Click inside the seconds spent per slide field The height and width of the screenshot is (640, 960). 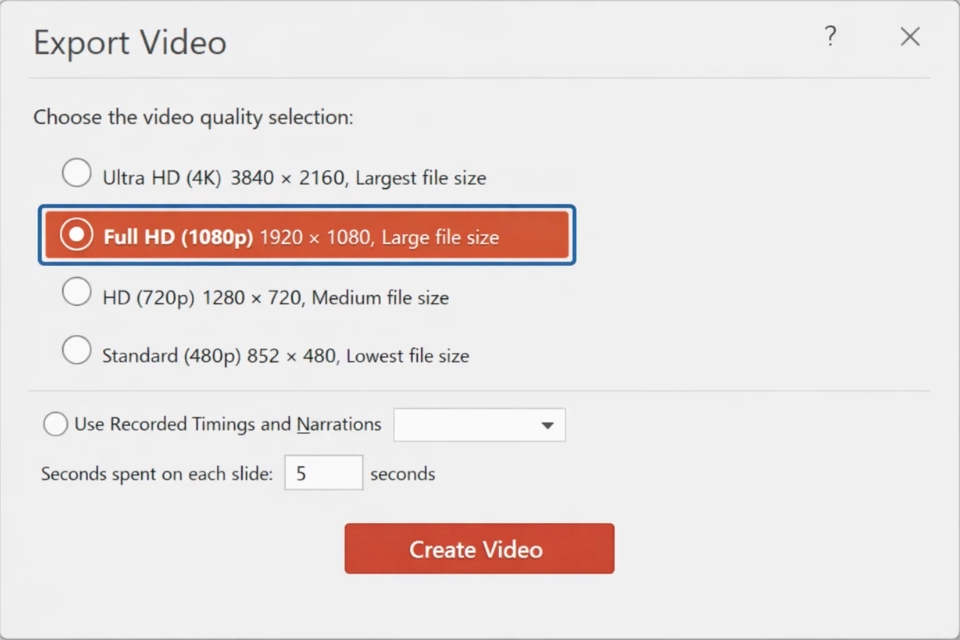point(322,472)
